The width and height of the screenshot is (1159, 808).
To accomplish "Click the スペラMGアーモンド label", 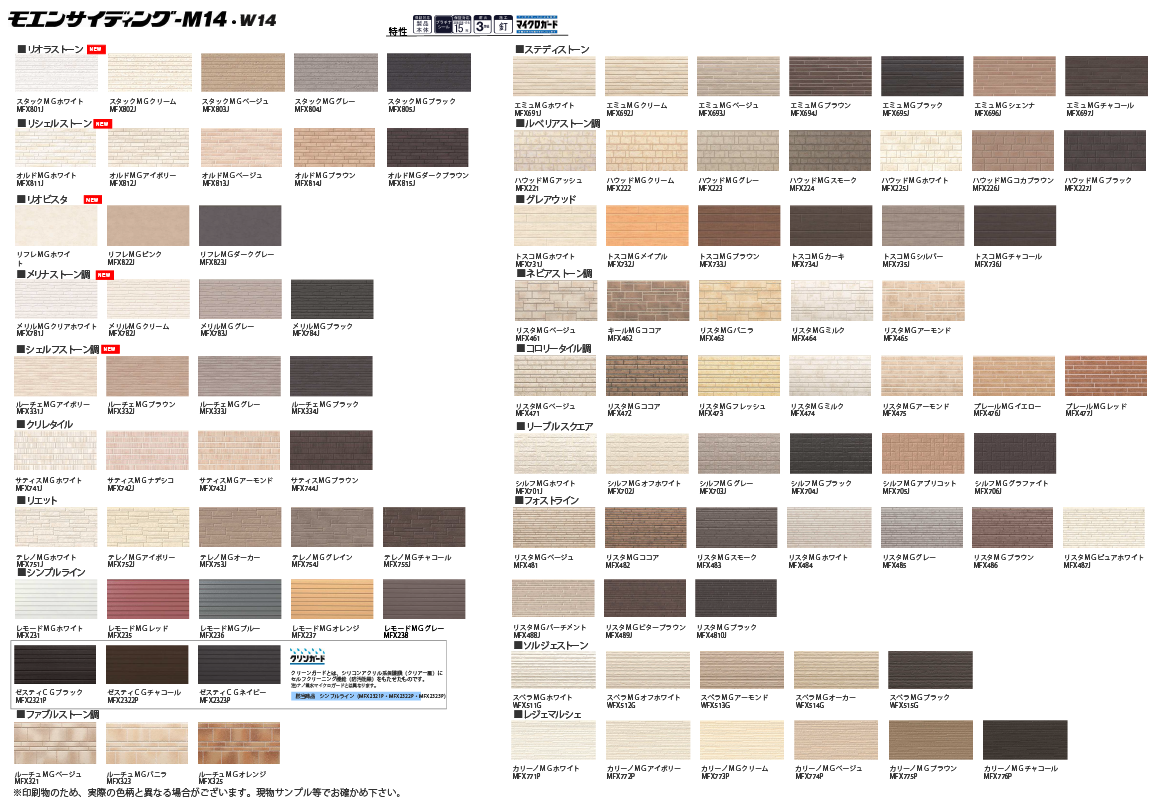I will pyautogui.click(x=735, y=697).
